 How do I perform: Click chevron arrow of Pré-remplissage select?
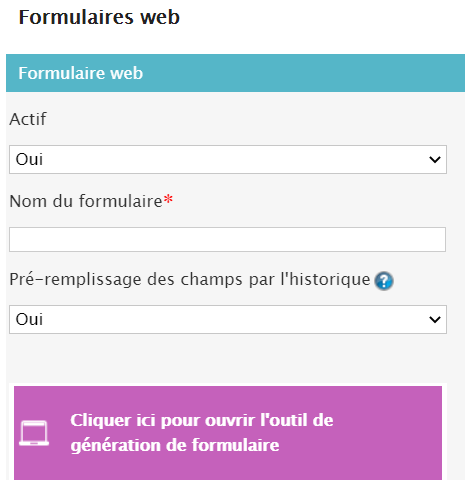[435, 320]
